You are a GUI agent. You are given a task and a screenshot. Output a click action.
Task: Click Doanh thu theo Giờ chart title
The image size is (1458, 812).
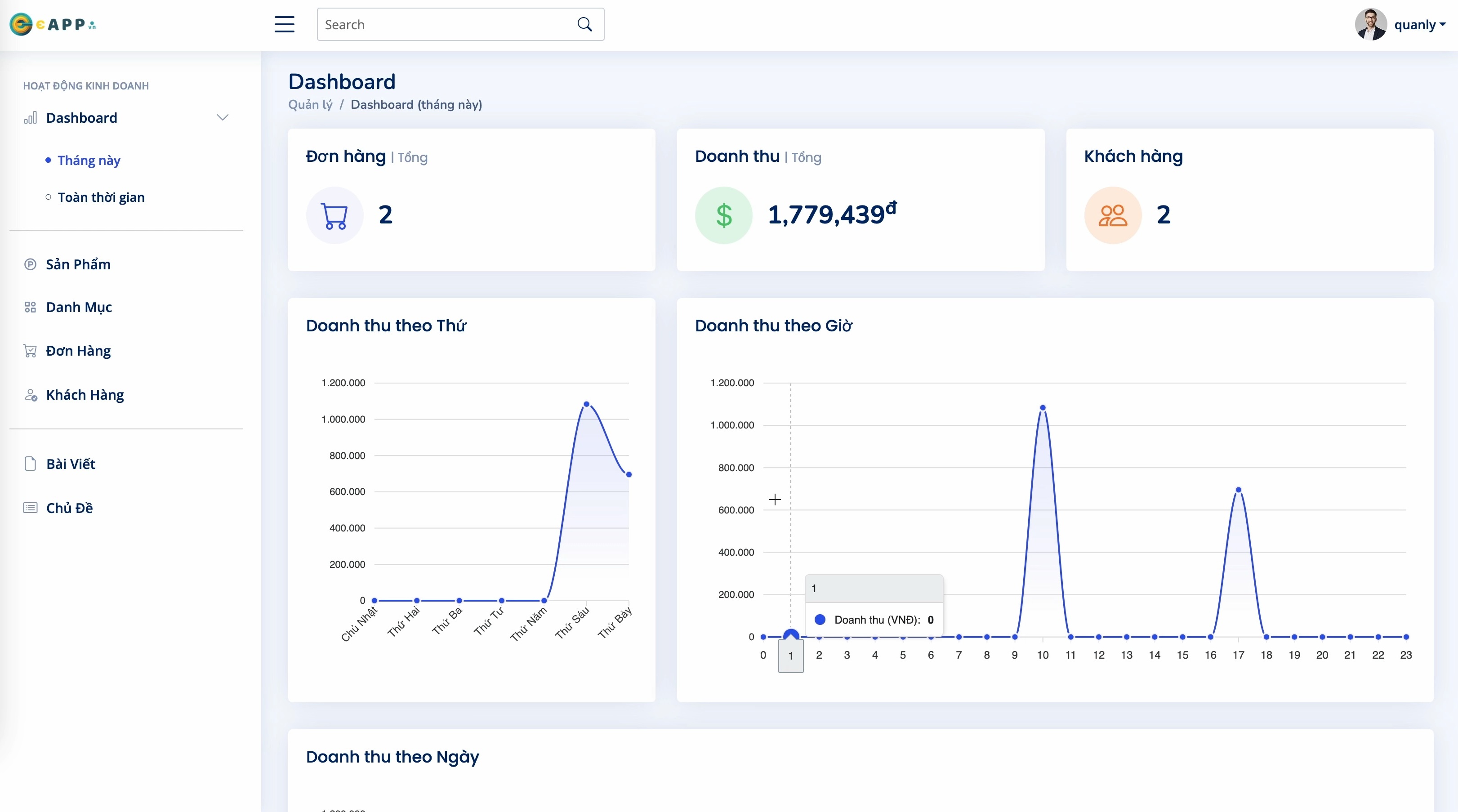[x=773, y=326]
